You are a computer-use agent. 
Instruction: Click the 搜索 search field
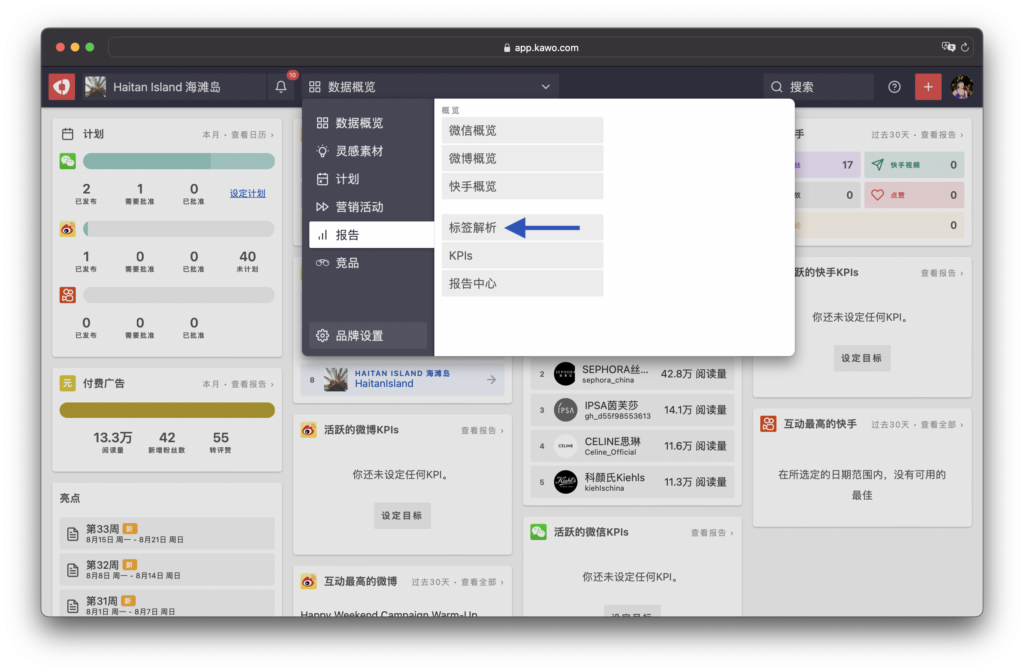coord(816,87)
